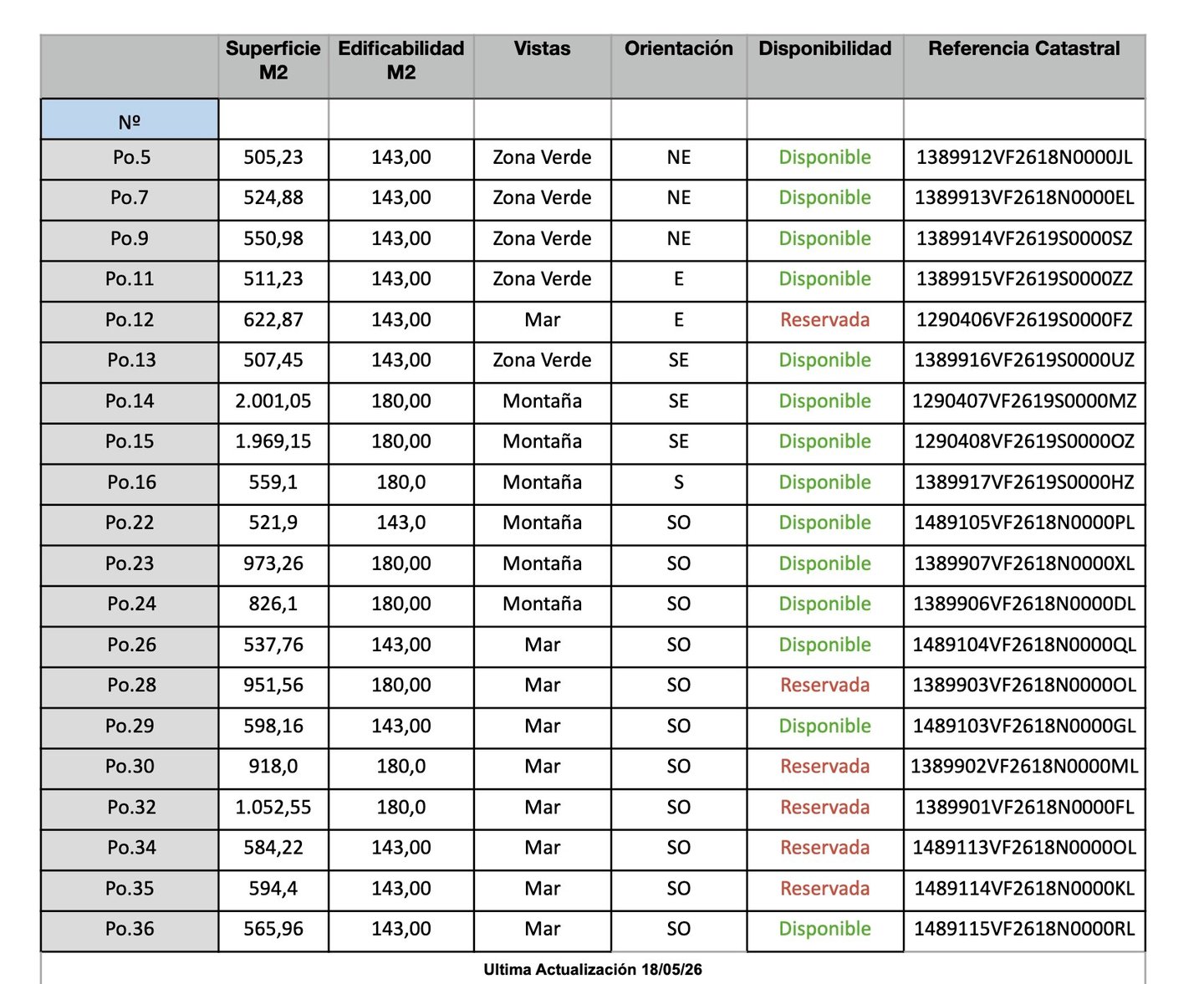
Task: Click surface value '622,87'
Action: tap(273, 319)
